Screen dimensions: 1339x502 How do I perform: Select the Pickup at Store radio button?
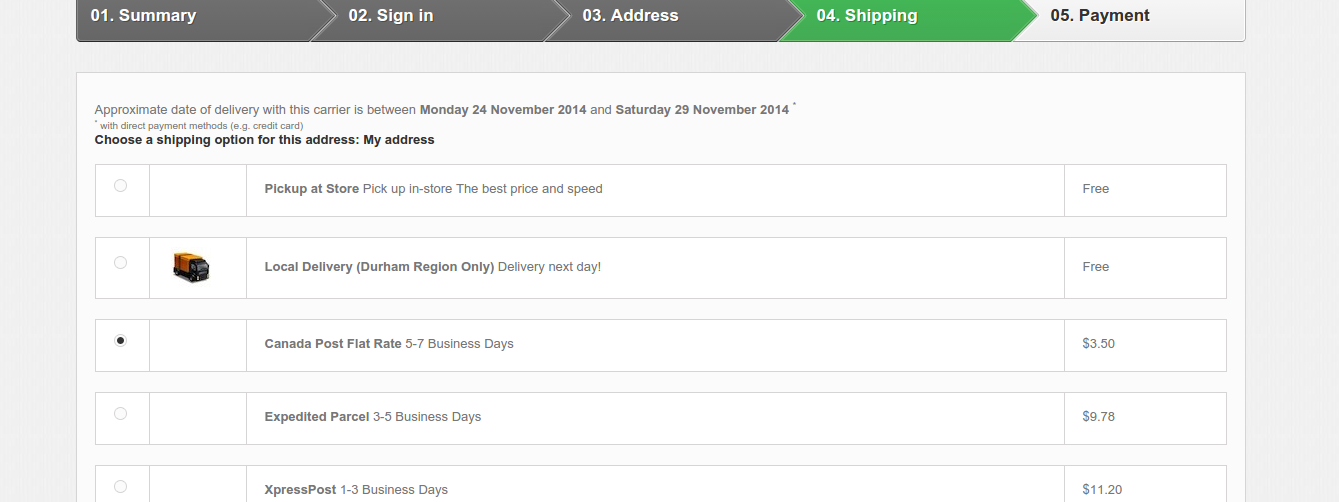coord(121,185)
